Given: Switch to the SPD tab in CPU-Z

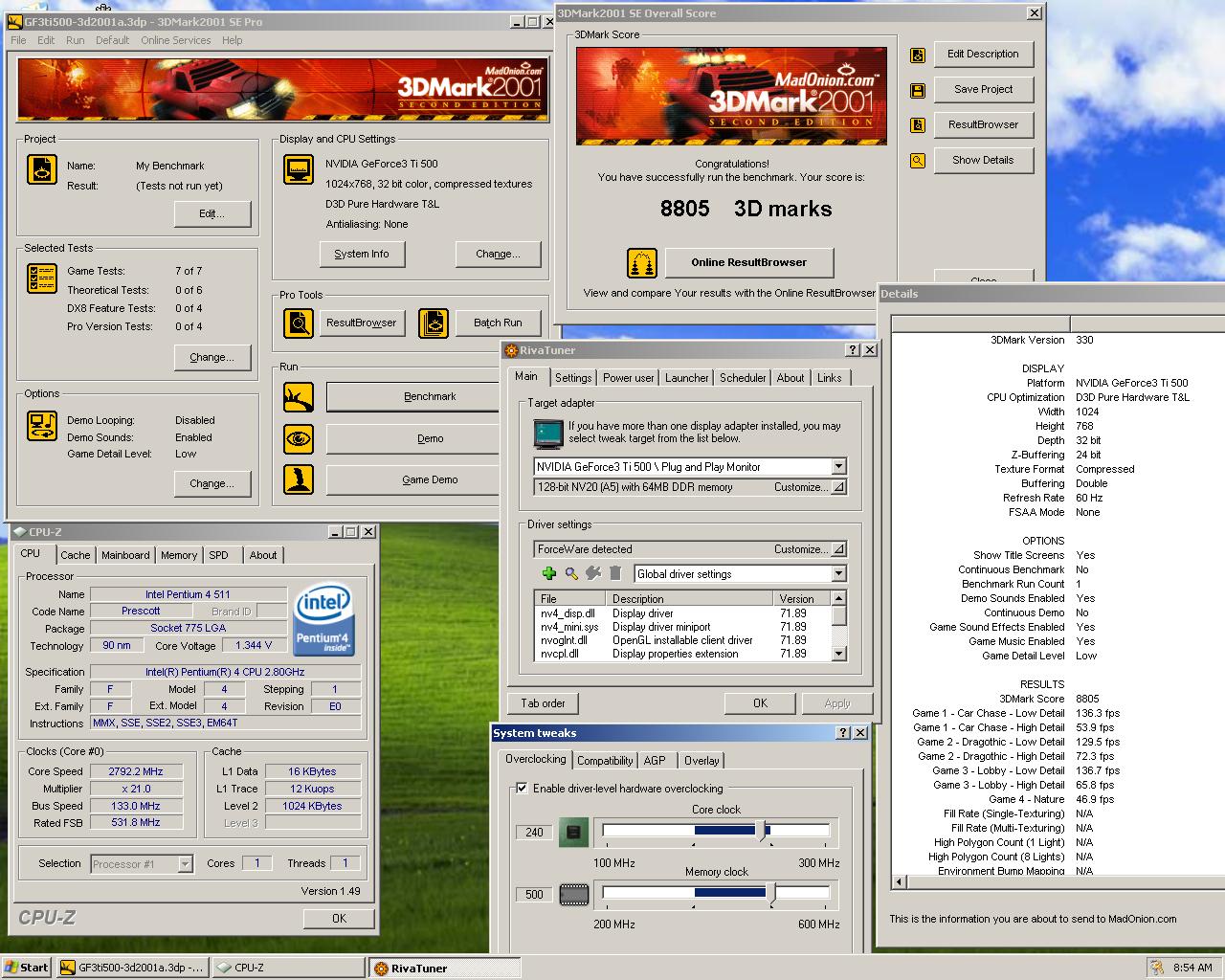Looking at the screenshot, I should (x=219, y=555).
